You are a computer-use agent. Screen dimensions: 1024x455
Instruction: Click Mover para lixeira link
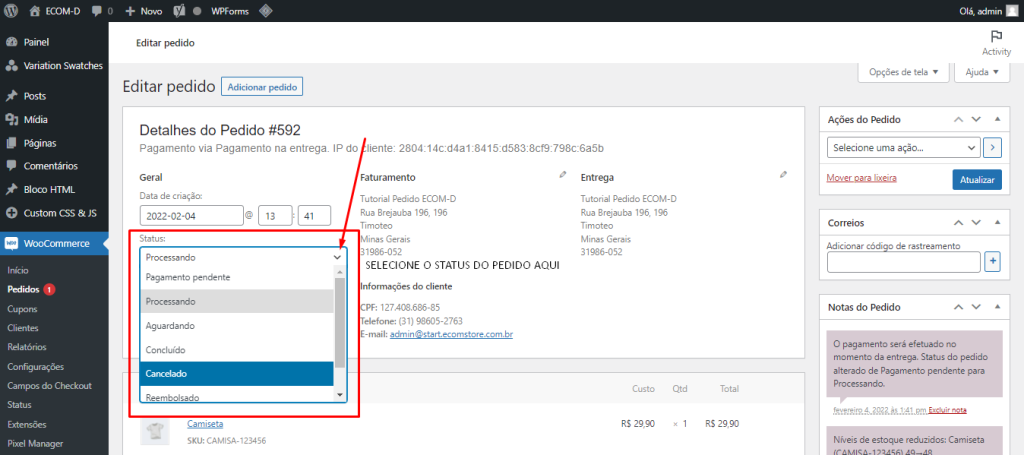861,178
